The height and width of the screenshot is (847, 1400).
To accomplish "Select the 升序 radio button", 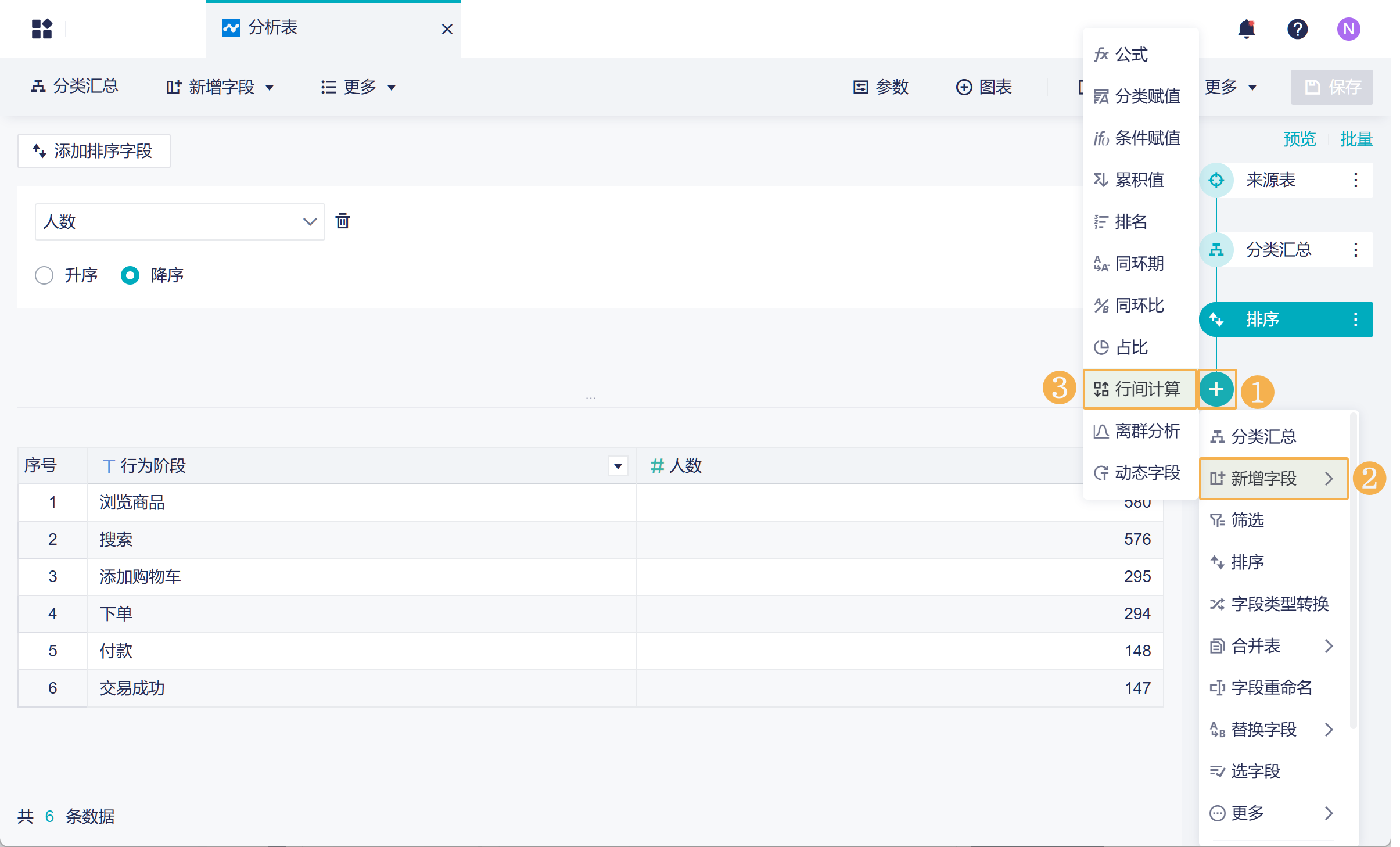I will (44, 275).
